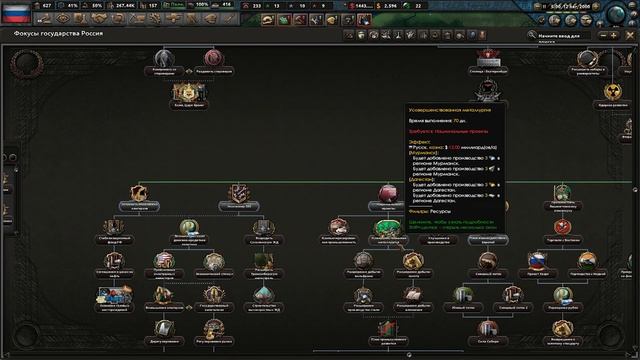The width and height of the screenshot is (640, 360).
Task: Select the Южный поток focus icon
Action: click(x=463, y=295)
